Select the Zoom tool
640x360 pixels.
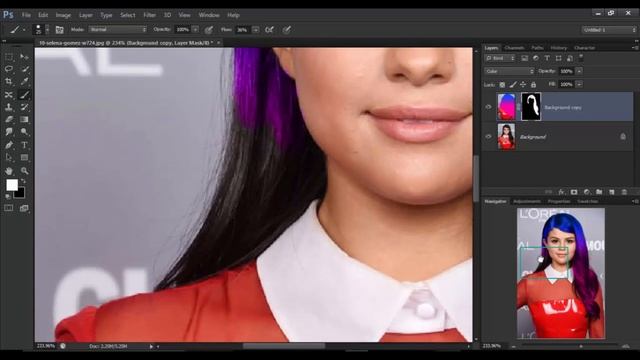pyautogui.click(x=24, y=171)
